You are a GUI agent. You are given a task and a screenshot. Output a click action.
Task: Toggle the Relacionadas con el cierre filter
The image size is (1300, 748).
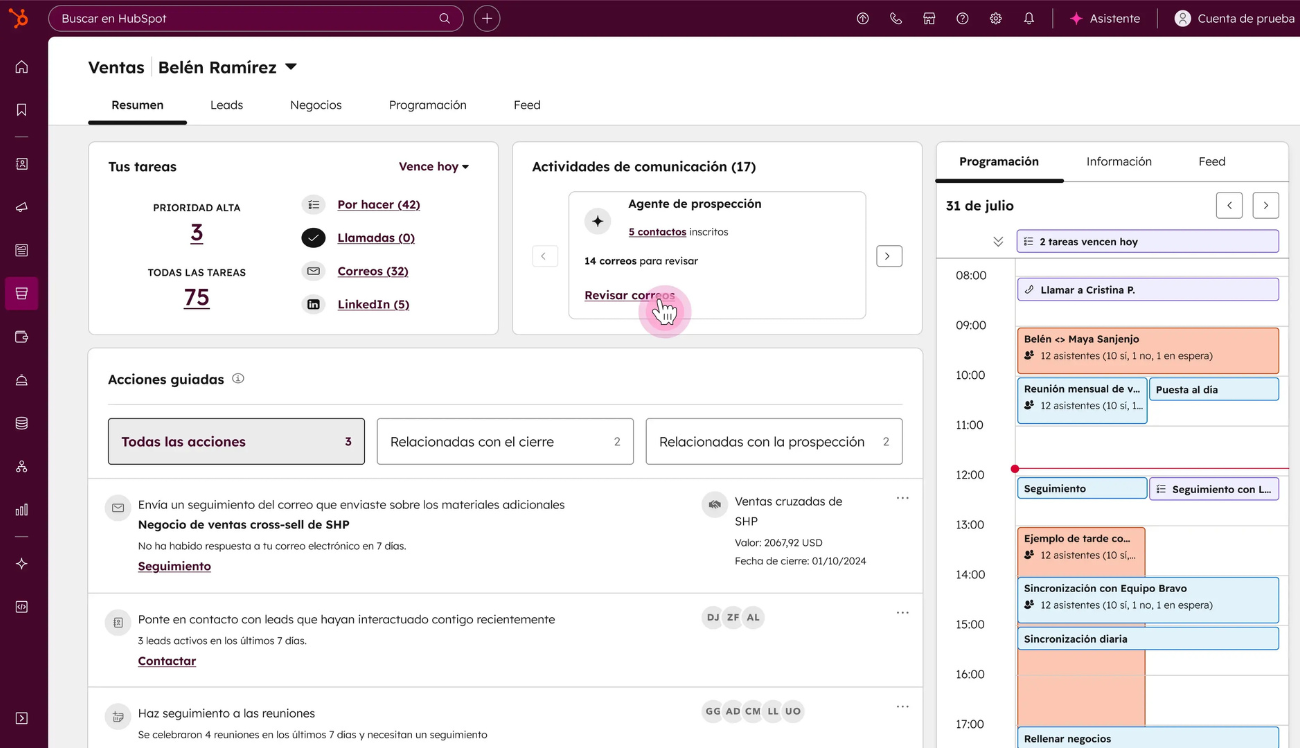[505, 441]
